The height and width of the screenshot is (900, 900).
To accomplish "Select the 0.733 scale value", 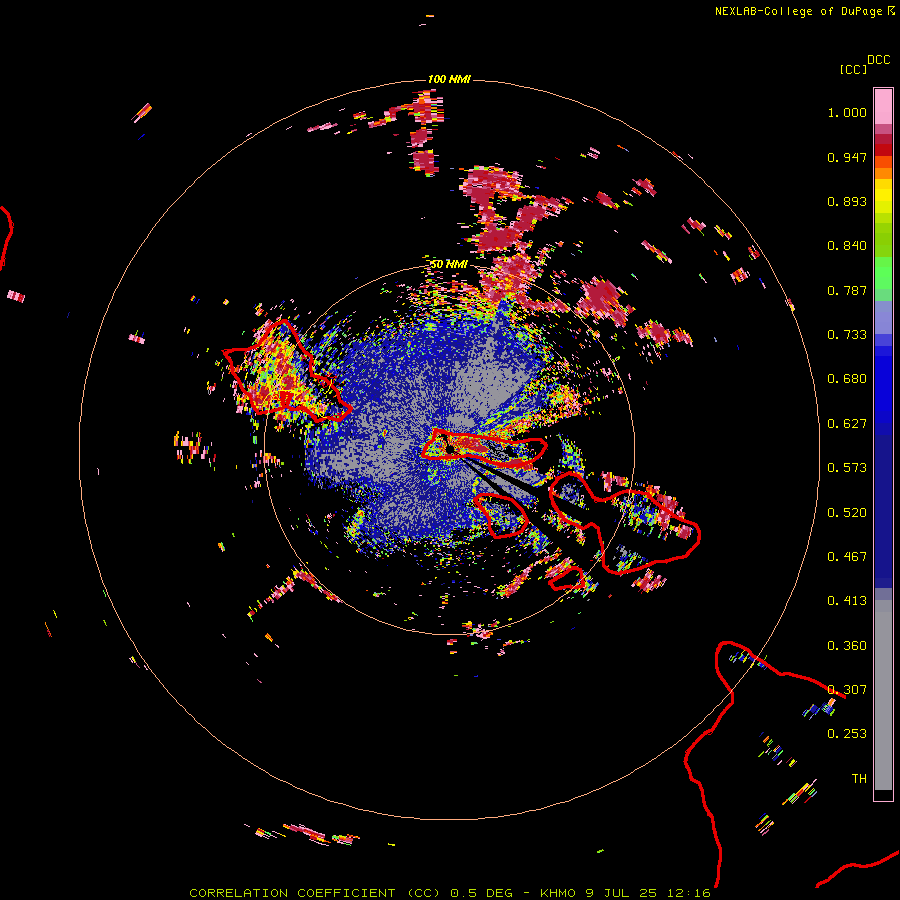I will pos(847,335).
